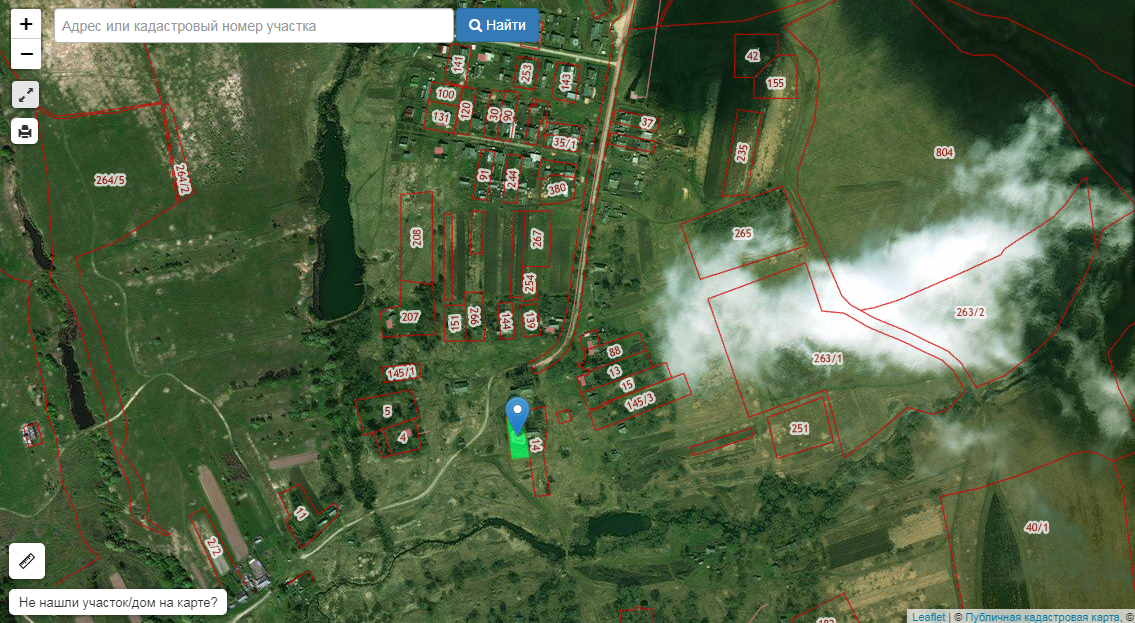Click parcel labeled 235

(742, 152)
